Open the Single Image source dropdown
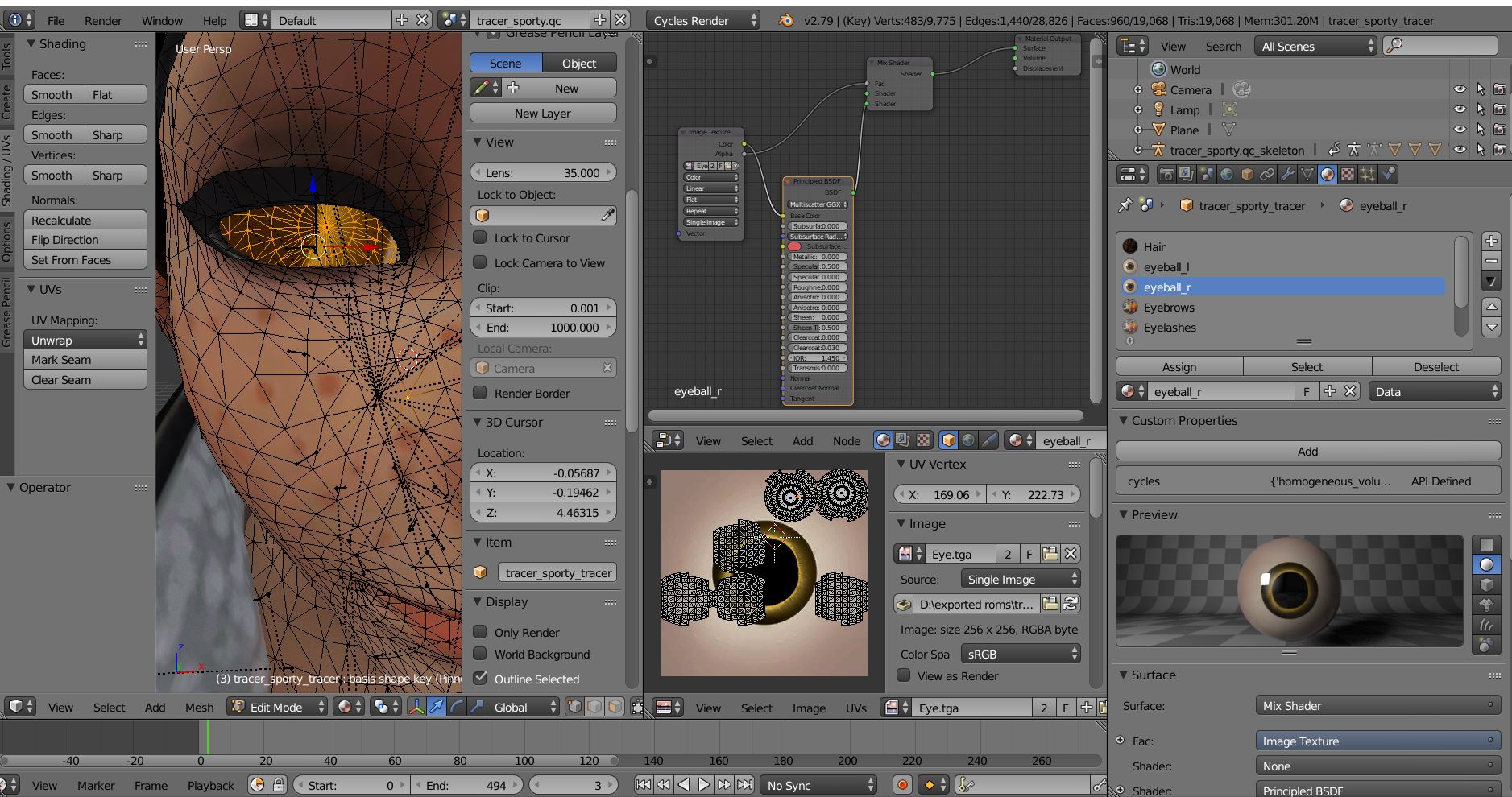1512x797 pixels. (x=1021, y=579)
